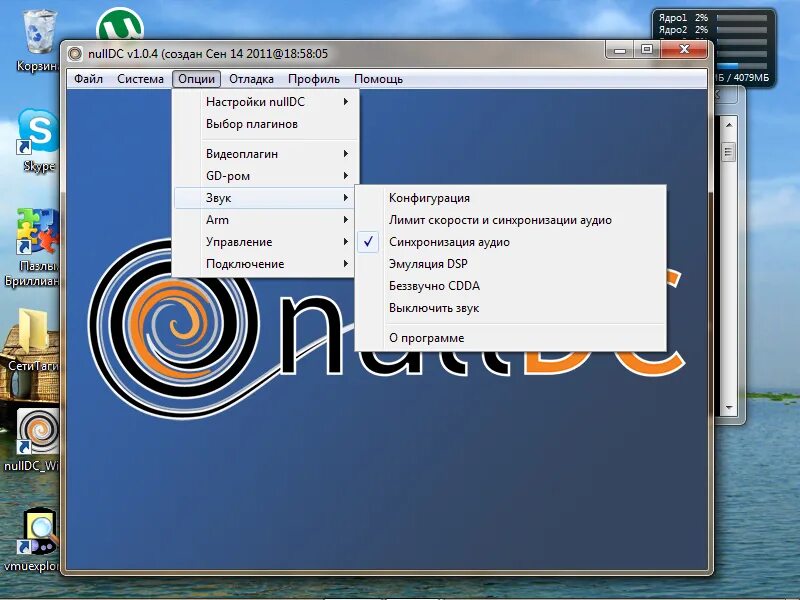The height and width of the screenshot is (600, 800).
Task: Toggle Беззвучно CDDA option
Action: point(511,286)
